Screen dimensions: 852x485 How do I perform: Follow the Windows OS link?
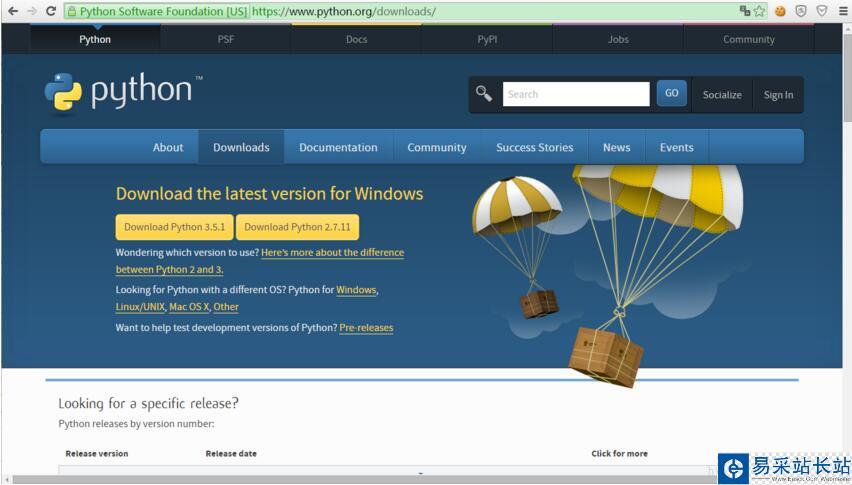click(x=356, y=289)
